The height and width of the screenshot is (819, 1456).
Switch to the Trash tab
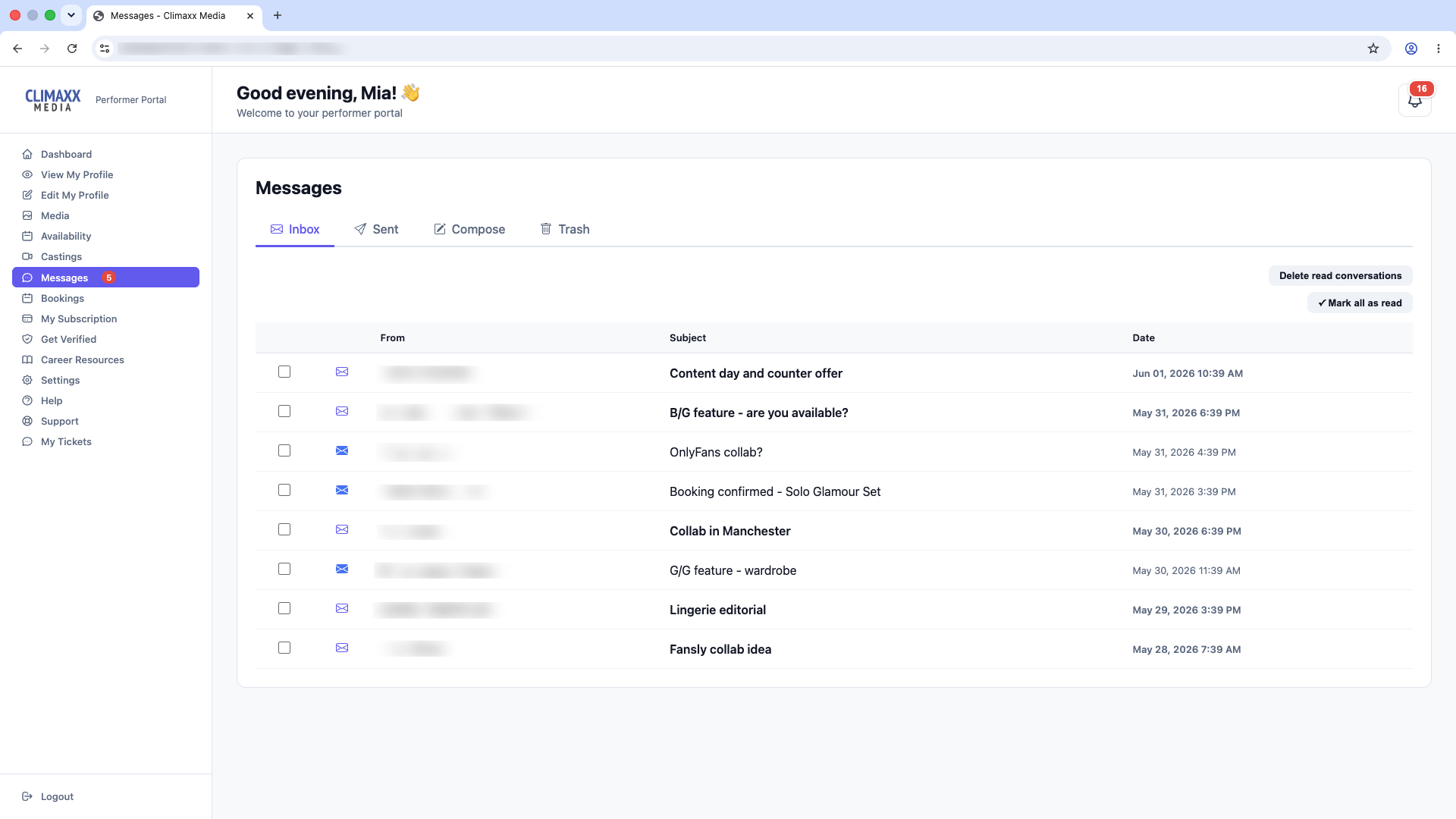click(x=565, y=229)
